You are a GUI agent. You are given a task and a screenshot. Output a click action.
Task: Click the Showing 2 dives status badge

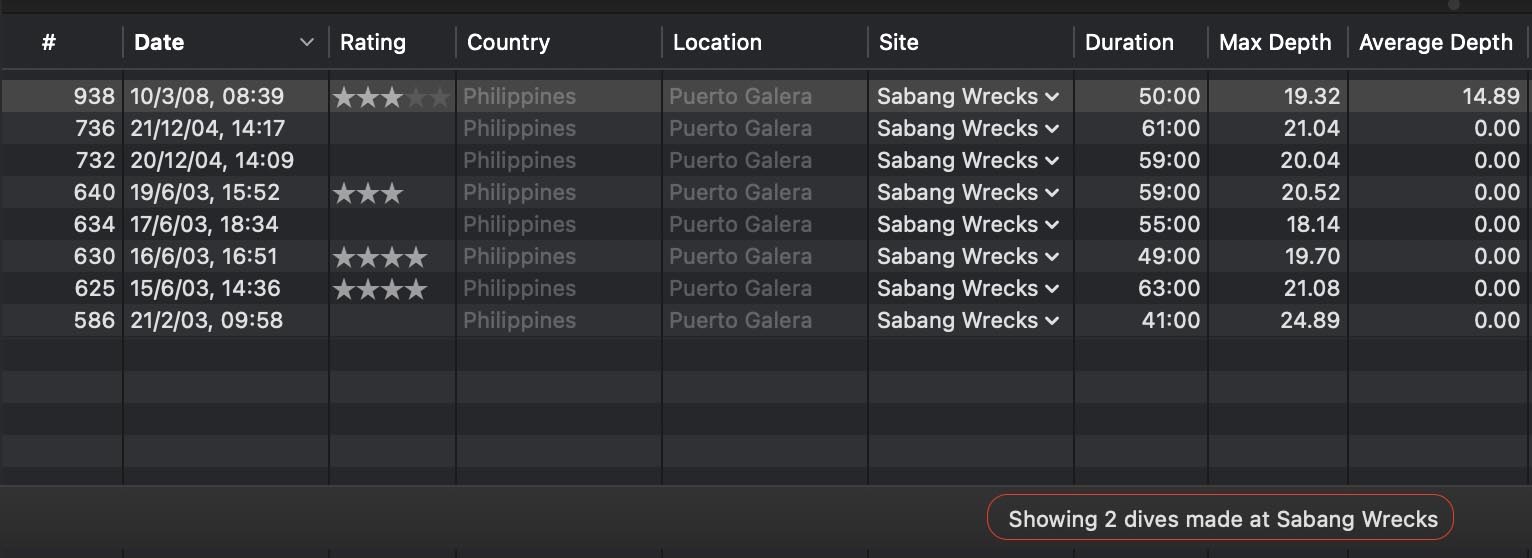pos(1221,519)
